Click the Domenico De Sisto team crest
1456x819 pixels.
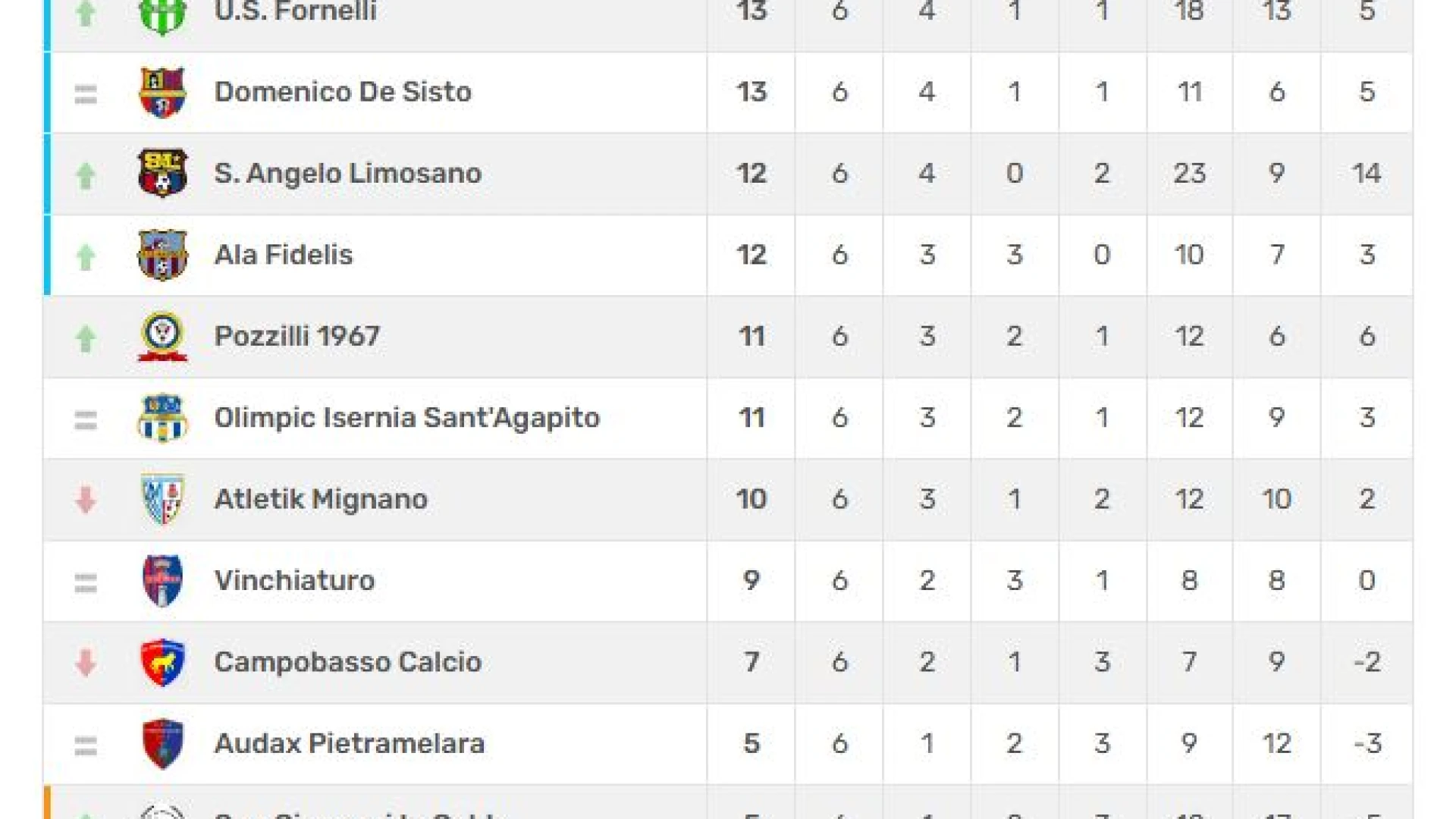pos(162,93)
